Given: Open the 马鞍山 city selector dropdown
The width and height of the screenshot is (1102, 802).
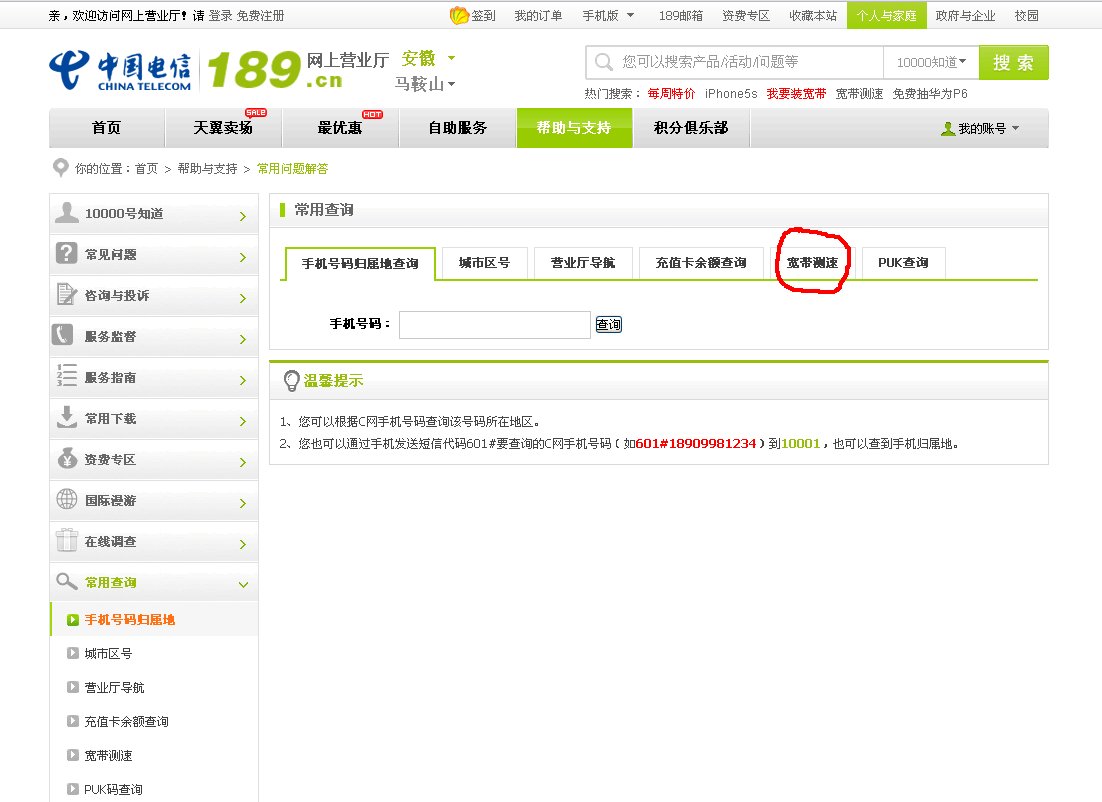Looking at the screenshot, I should click(x=424, y=84).
